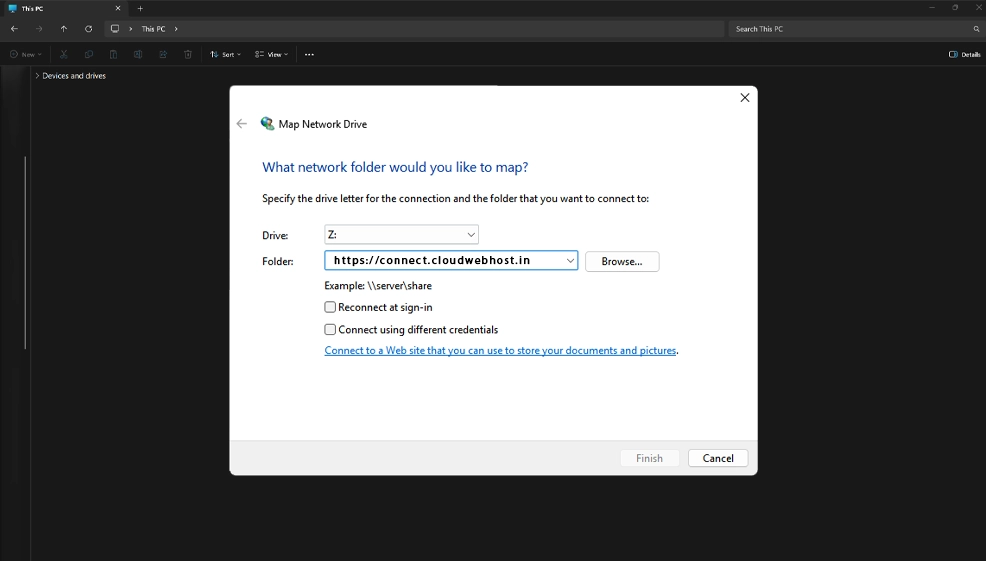Select the This PC tab
Image resolution: width=986 pixels, height=561 pixels.
[x=63, y=9]
